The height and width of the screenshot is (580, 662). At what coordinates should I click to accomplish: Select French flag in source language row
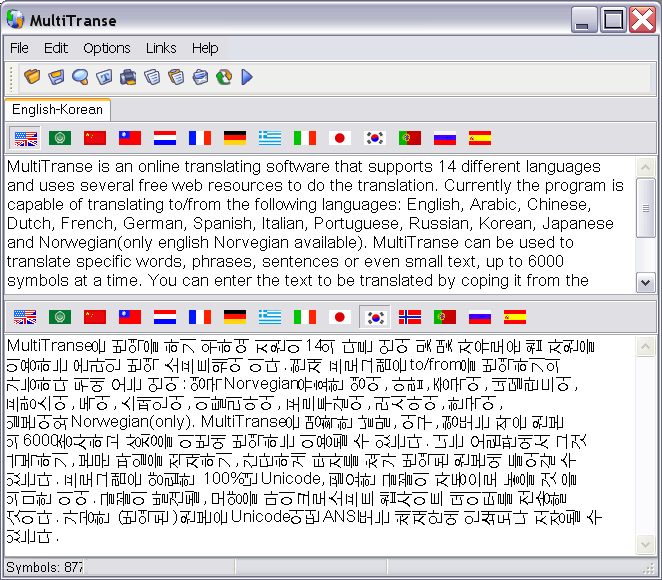coord(200,138)
